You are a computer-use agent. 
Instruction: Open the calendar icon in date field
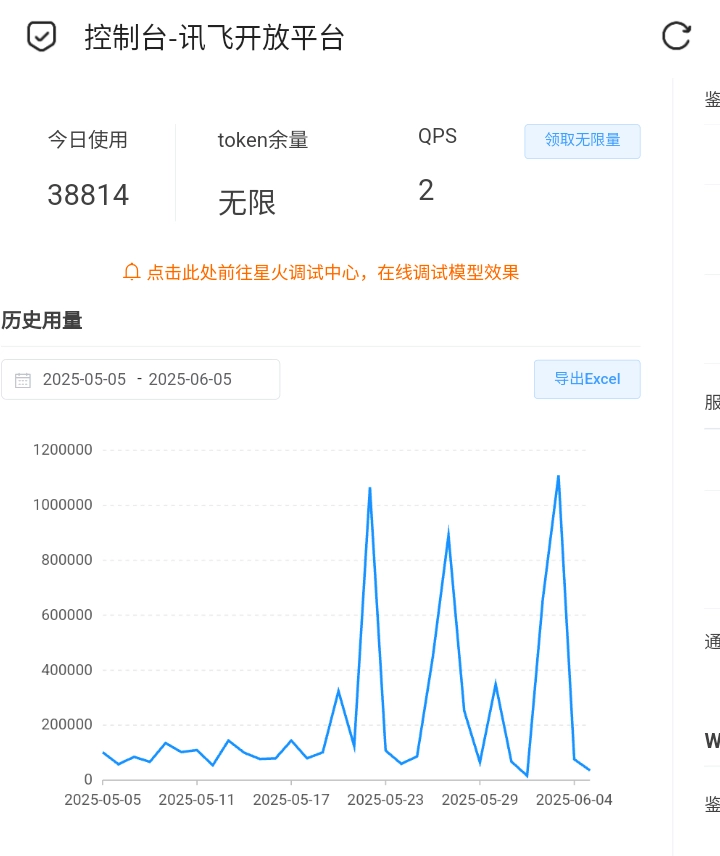click(22, 380)
